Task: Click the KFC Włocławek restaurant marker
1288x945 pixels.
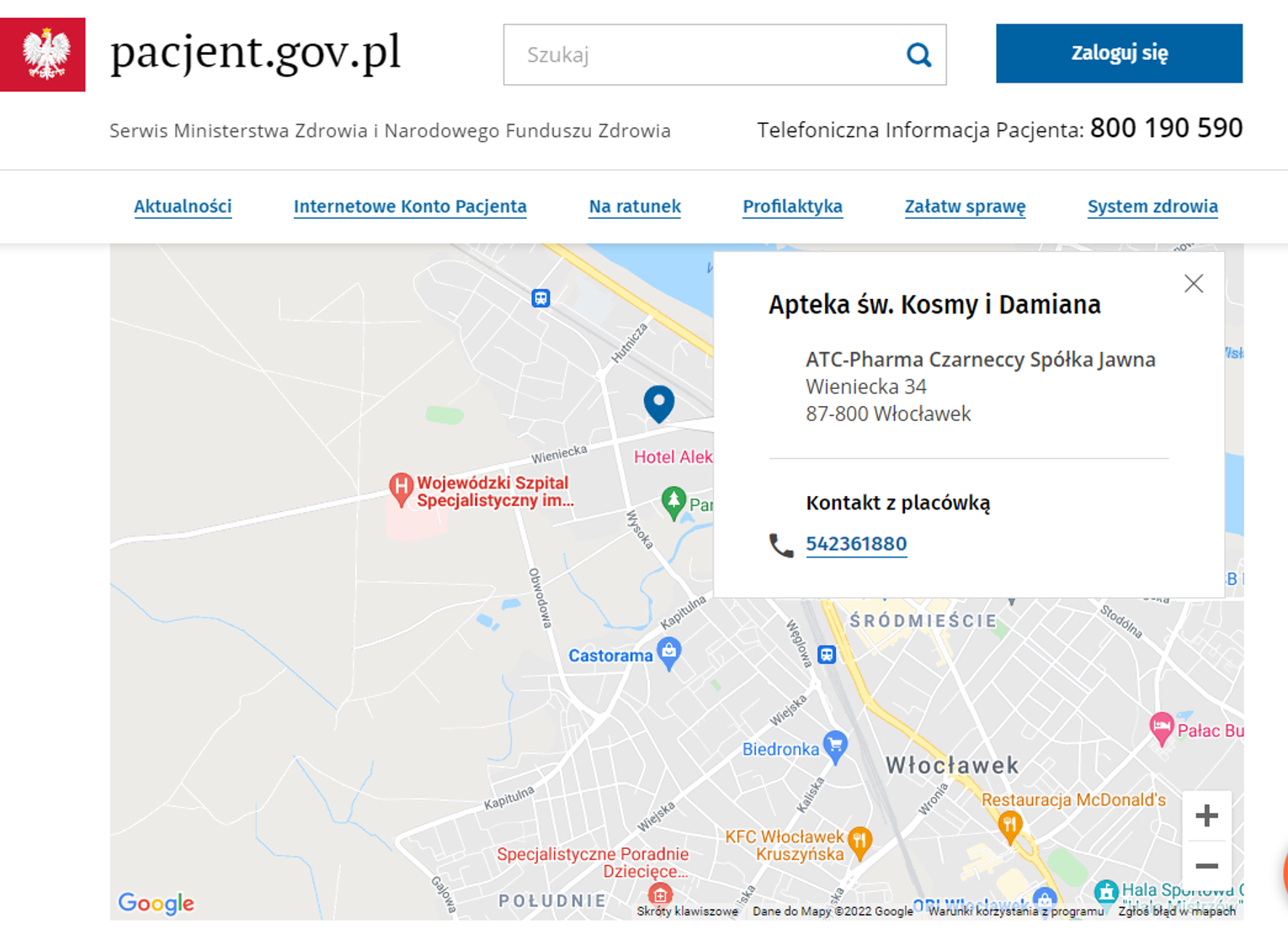Action: point(860,842)
